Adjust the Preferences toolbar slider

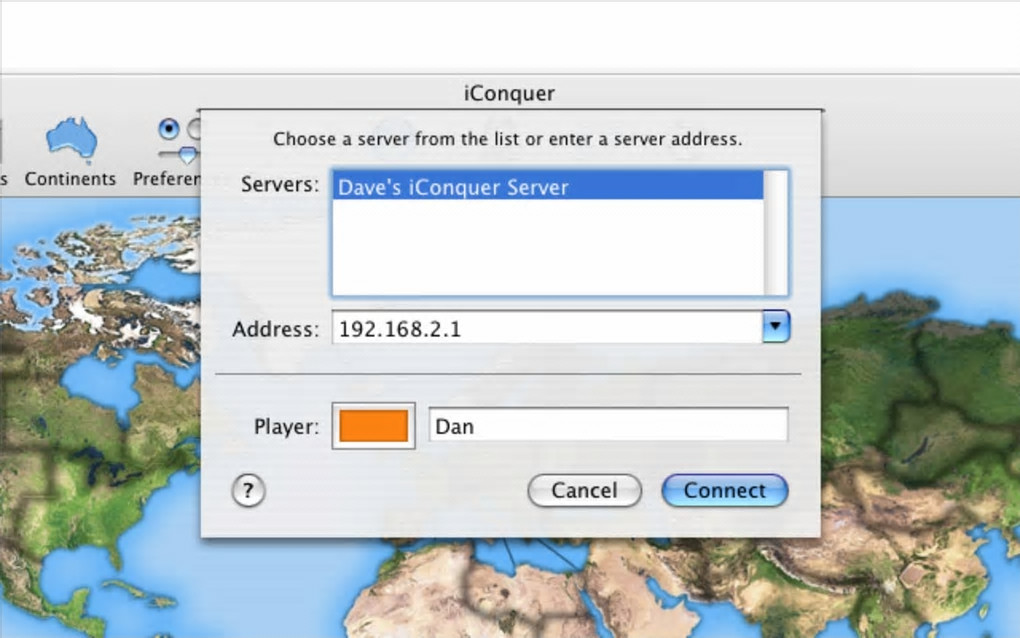coord(187,155)
